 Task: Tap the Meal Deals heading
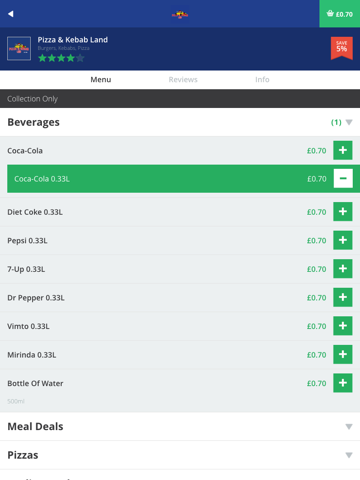click(35, 427)
